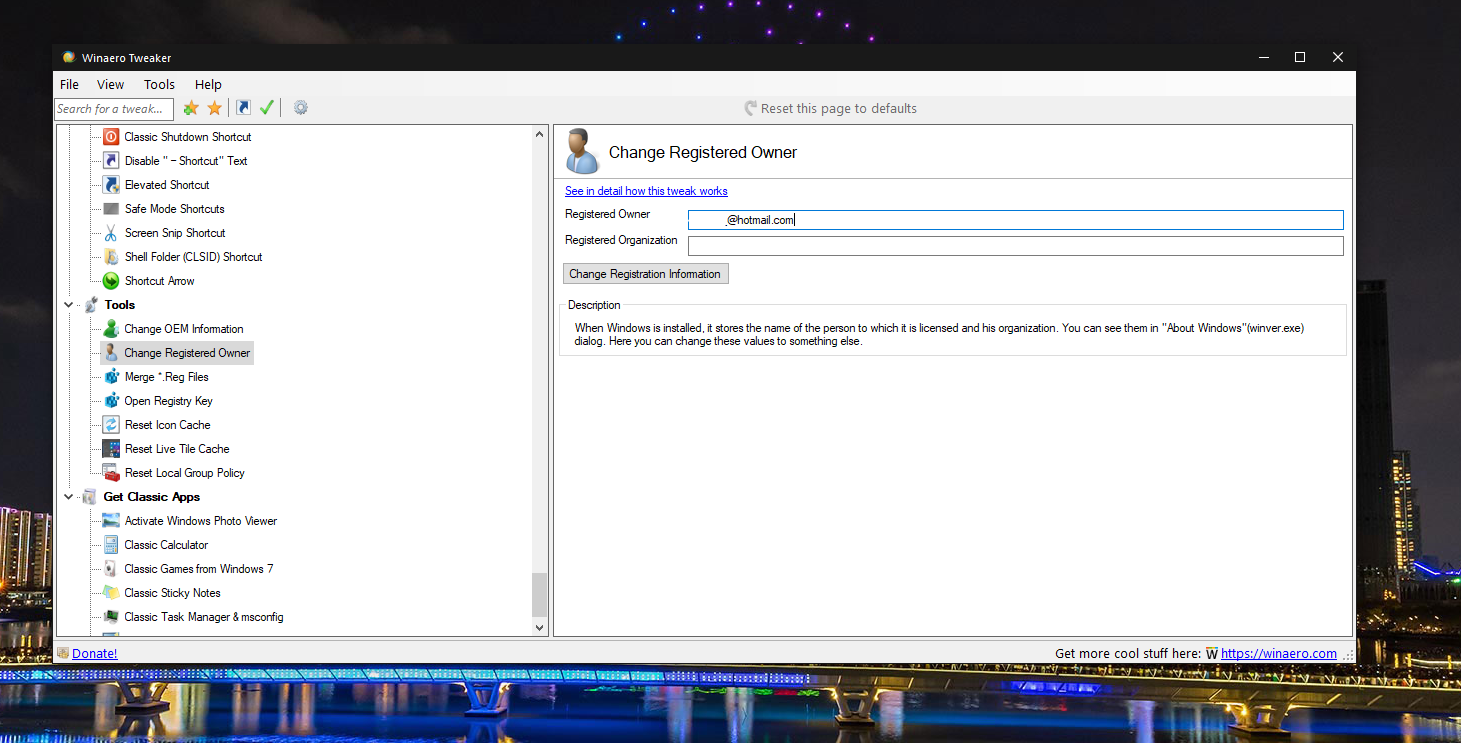Image resolution: width=1461 pixels, height=743 pixels.
Task: Collapse the Tools section
Action: (68, 304)
